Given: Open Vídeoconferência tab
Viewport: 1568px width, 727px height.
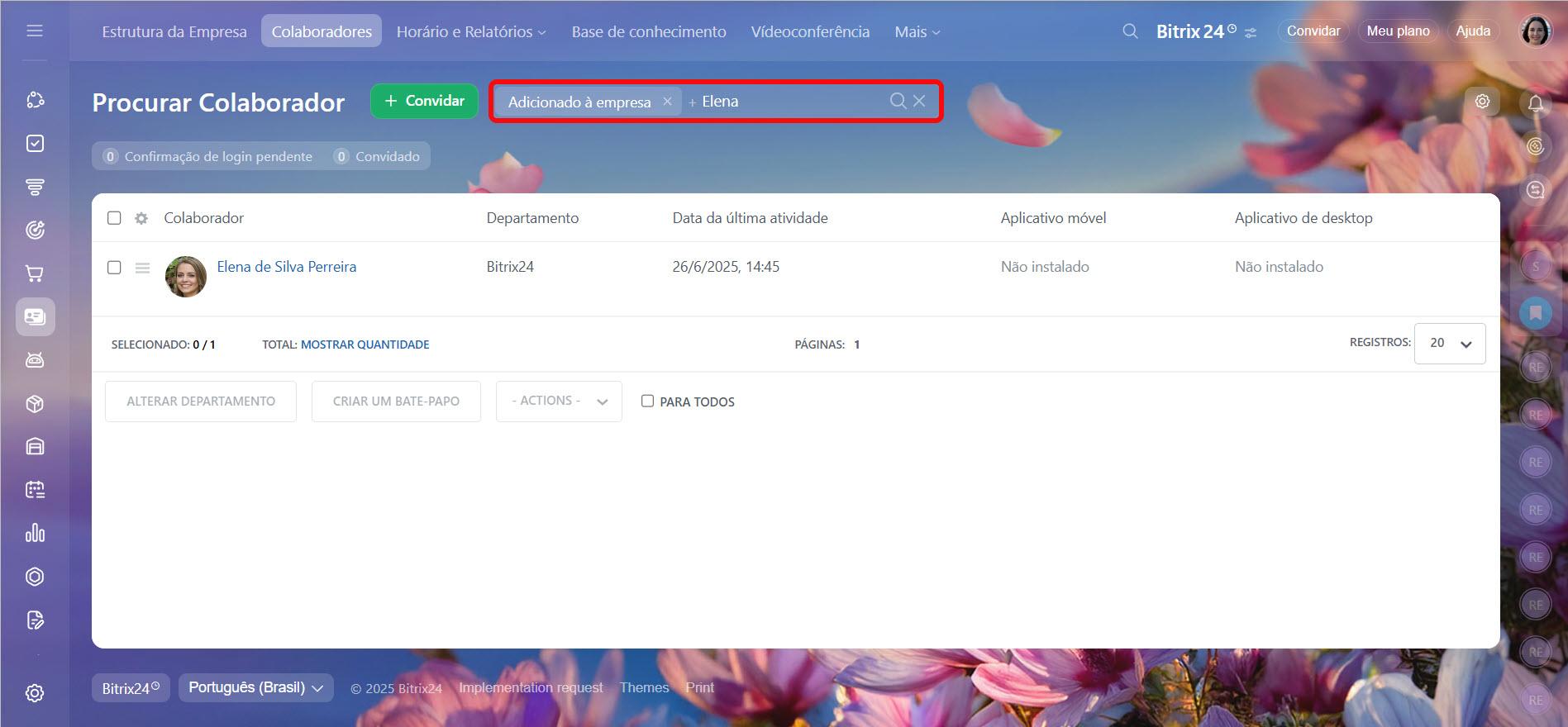Looking at the screenshot, I should [x=810, y=31].
